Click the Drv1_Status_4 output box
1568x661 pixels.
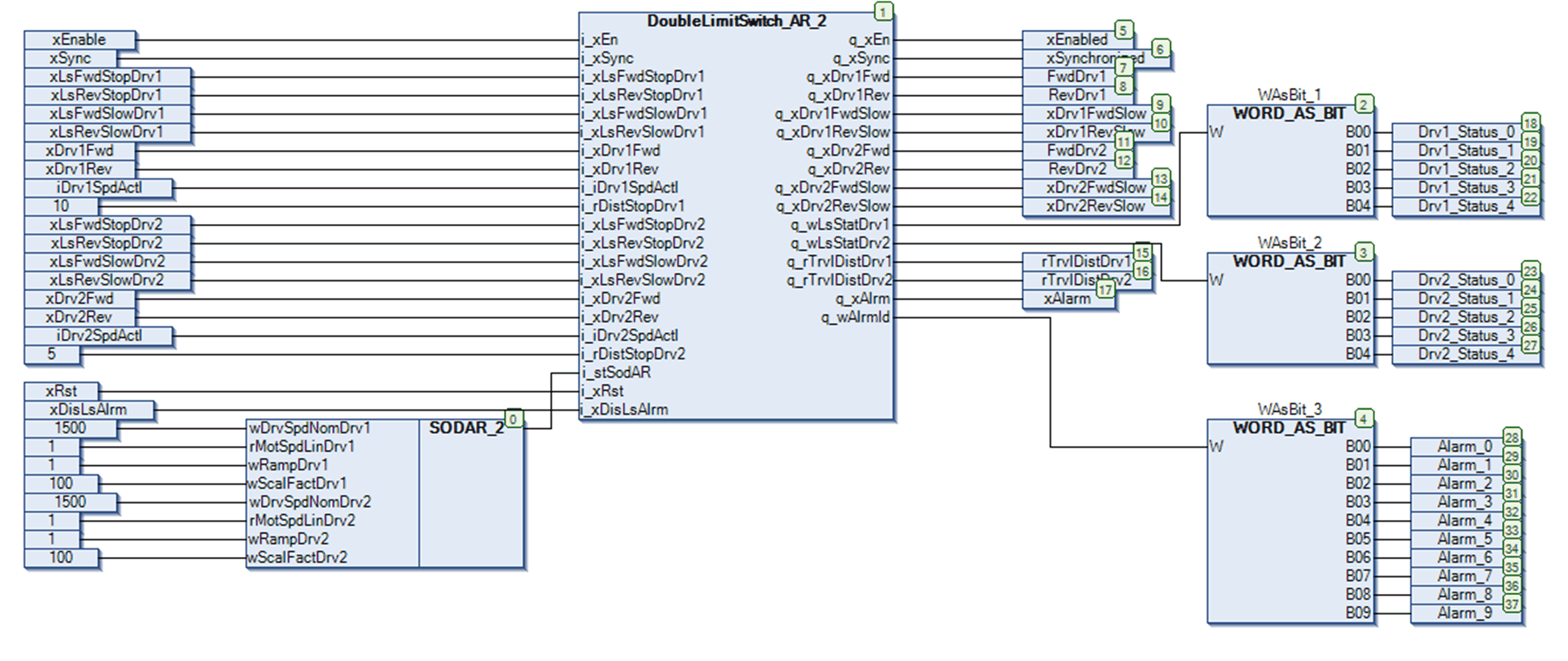point(1466,206)
